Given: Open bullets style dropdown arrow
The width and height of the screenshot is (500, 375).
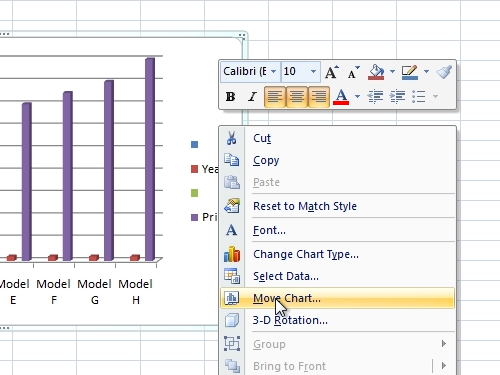Looking at the screenshot, I should coord(435,97).
